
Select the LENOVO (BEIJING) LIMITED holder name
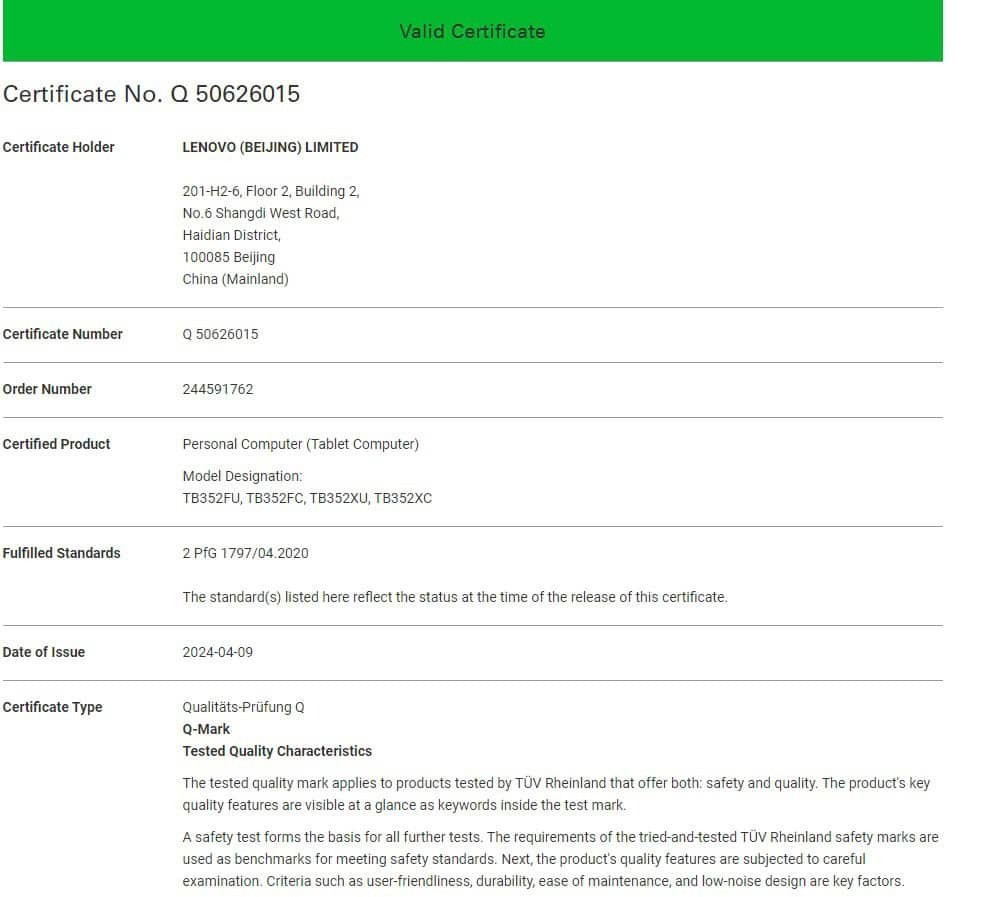click(x=270, y=147)
